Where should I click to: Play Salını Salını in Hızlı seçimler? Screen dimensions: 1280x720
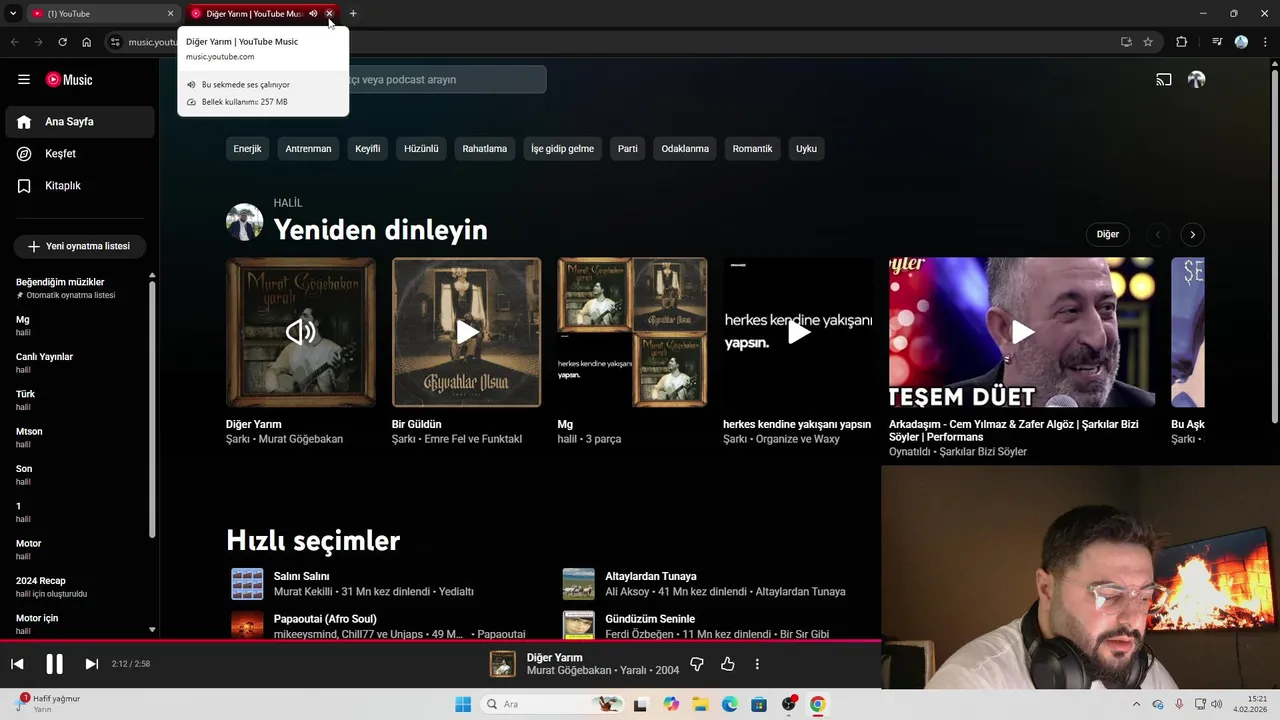tap(247, 584)
